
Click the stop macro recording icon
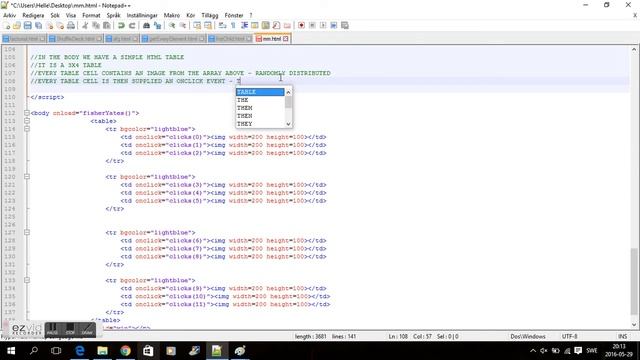click(x=312, y=25)
